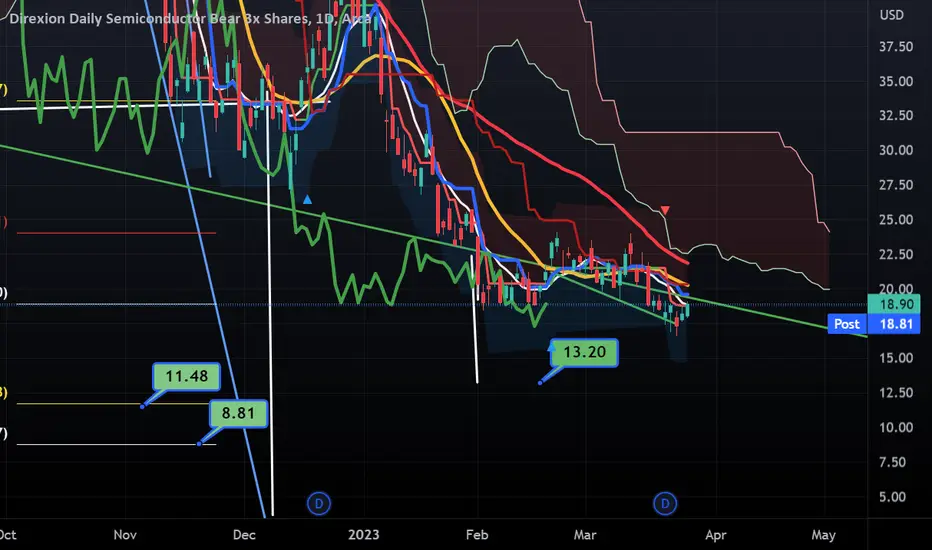Image resolution: width=932 pixels, height=550 pixels.
Task: Click the 12.50 price axis value
Action: pos(896,392)
